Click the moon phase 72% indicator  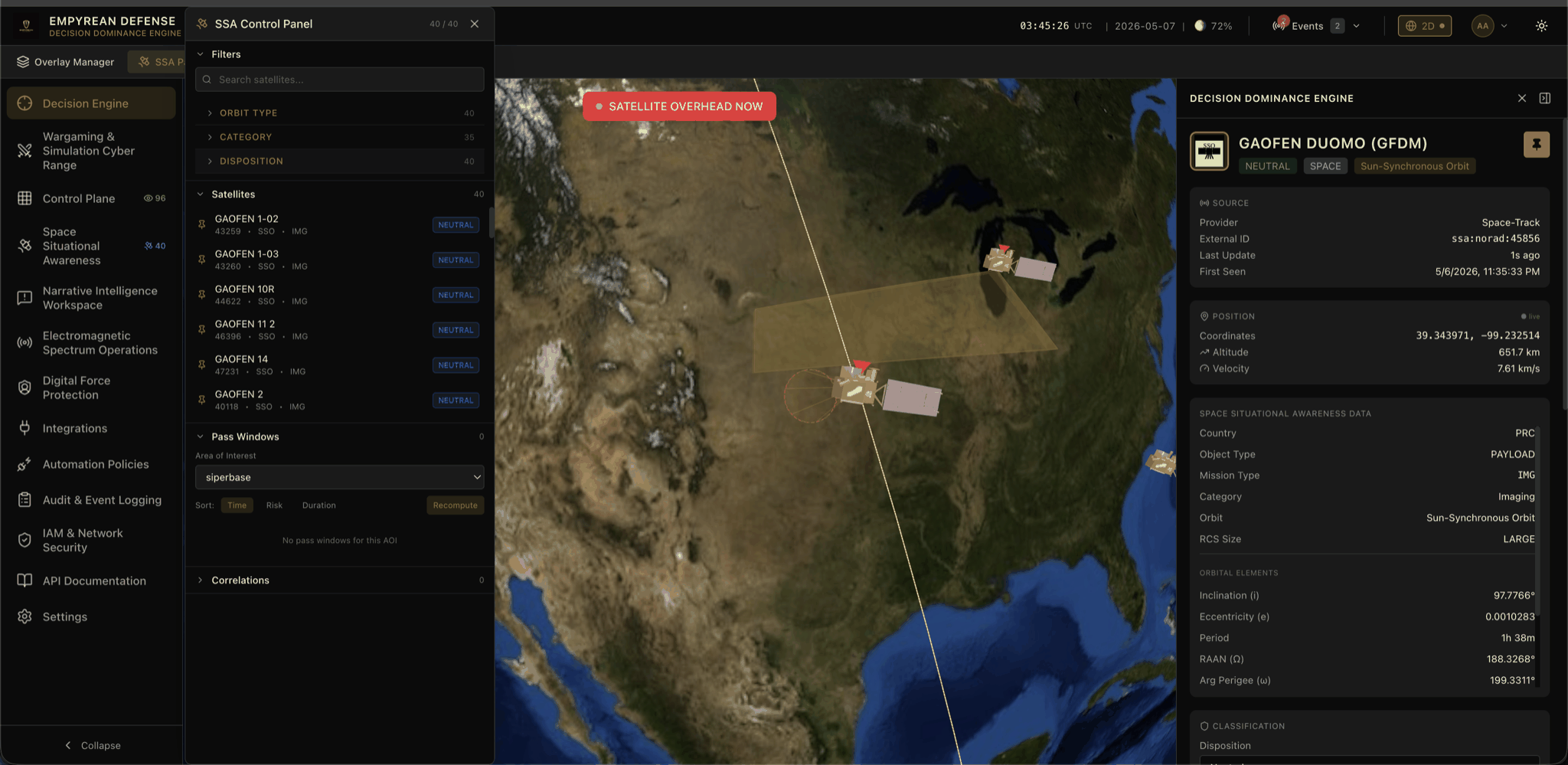(1214, 26)
